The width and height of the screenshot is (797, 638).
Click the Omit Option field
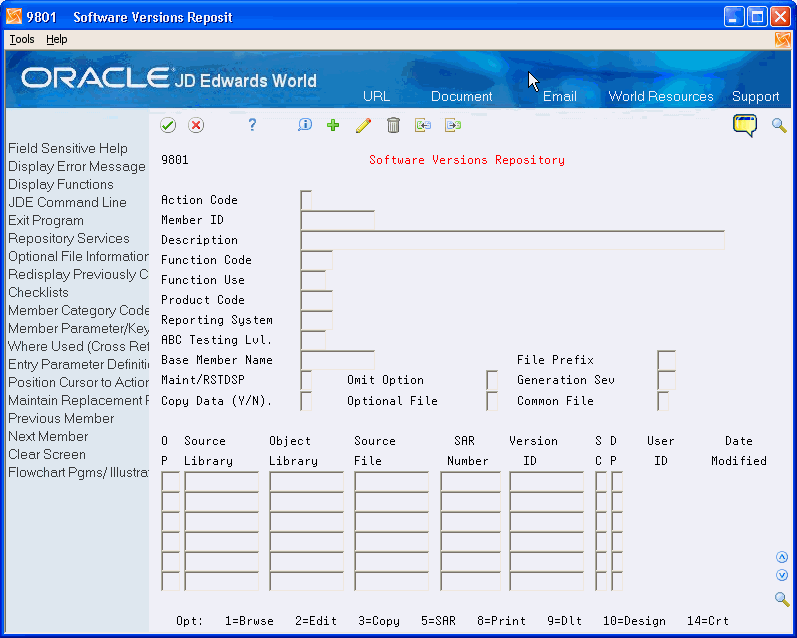tap(492, 380)
